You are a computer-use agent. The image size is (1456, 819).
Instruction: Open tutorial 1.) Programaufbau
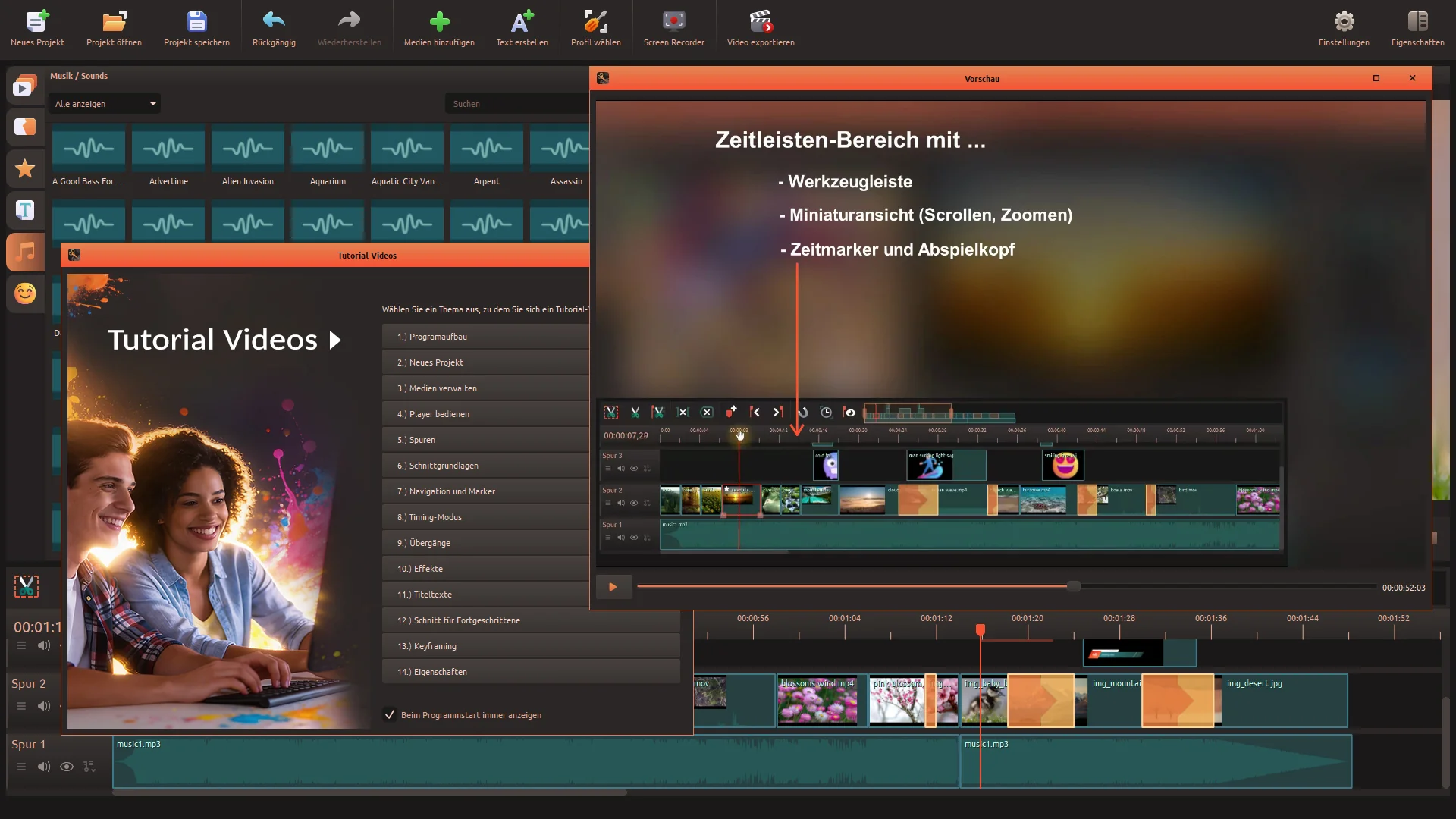(x=485, y=337)
